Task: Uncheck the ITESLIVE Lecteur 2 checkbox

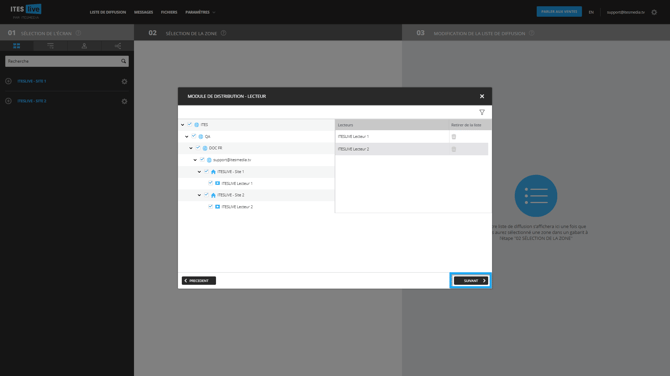Action: coord(211,206)
